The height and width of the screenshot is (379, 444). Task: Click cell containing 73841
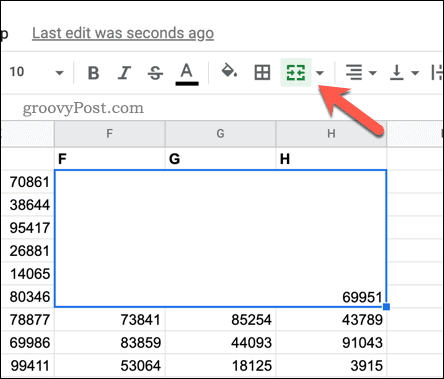[x=109, y=320]
